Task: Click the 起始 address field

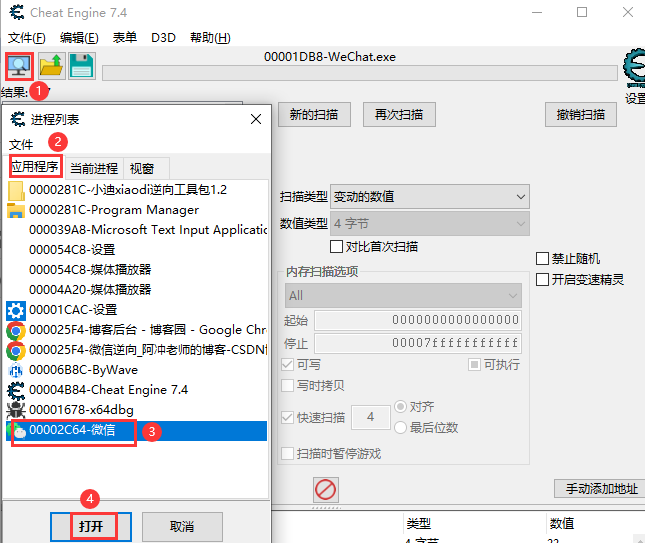Action: click(x=418, y=320)
